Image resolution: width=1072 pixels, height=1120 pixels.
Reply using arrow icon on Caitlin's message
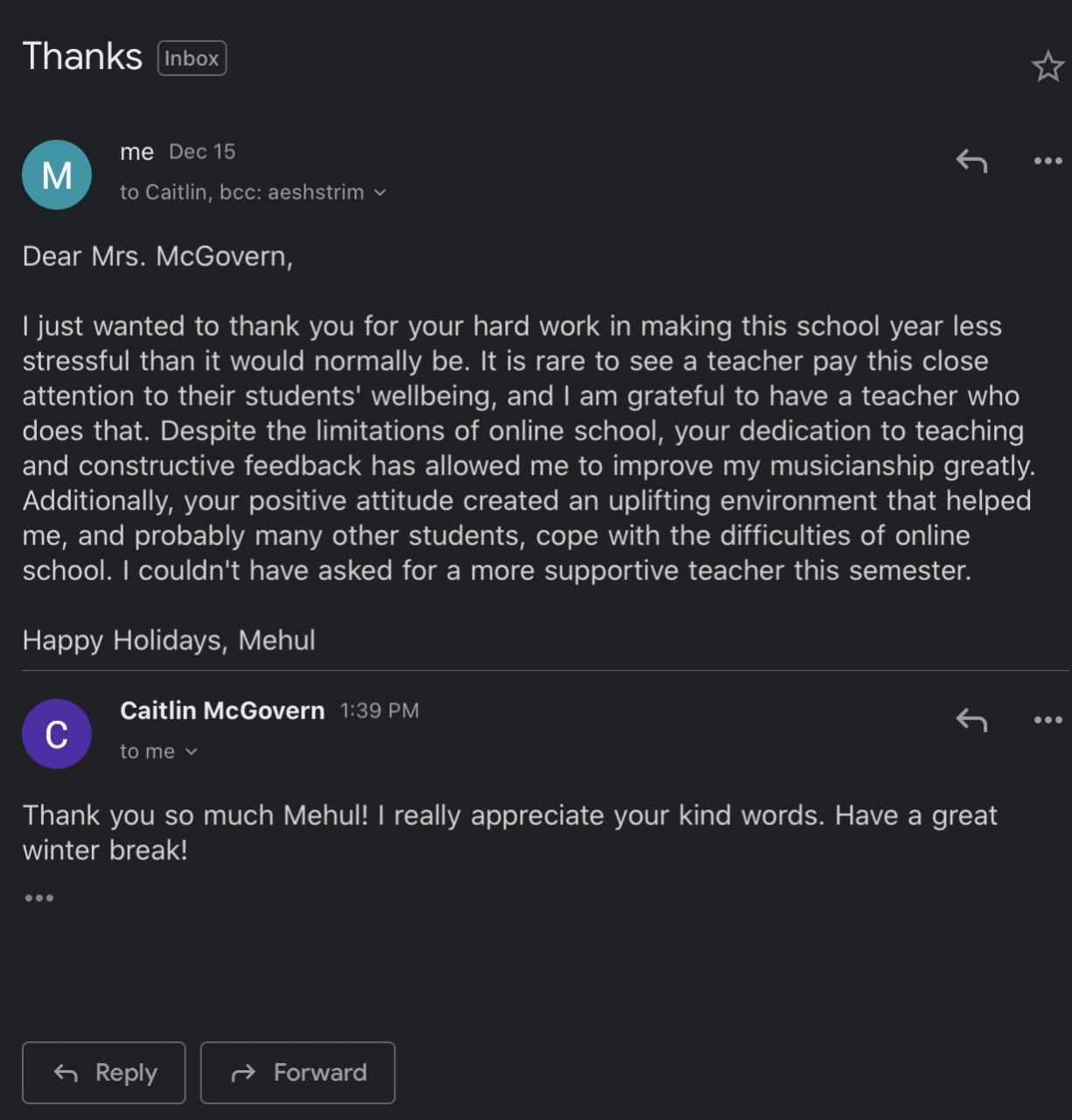(971, 720)
